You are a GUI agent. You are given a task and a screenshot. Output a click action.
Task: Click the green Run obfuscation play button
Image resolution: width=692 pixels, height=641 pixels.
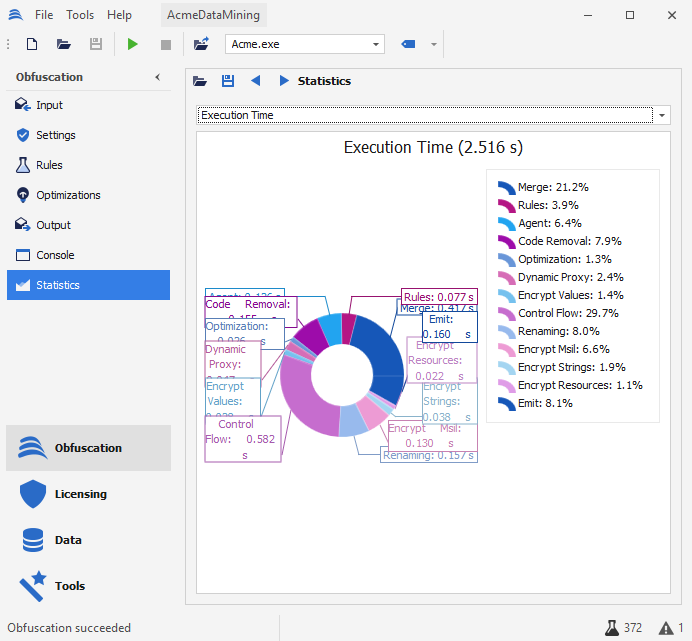(x=133, y=44)
